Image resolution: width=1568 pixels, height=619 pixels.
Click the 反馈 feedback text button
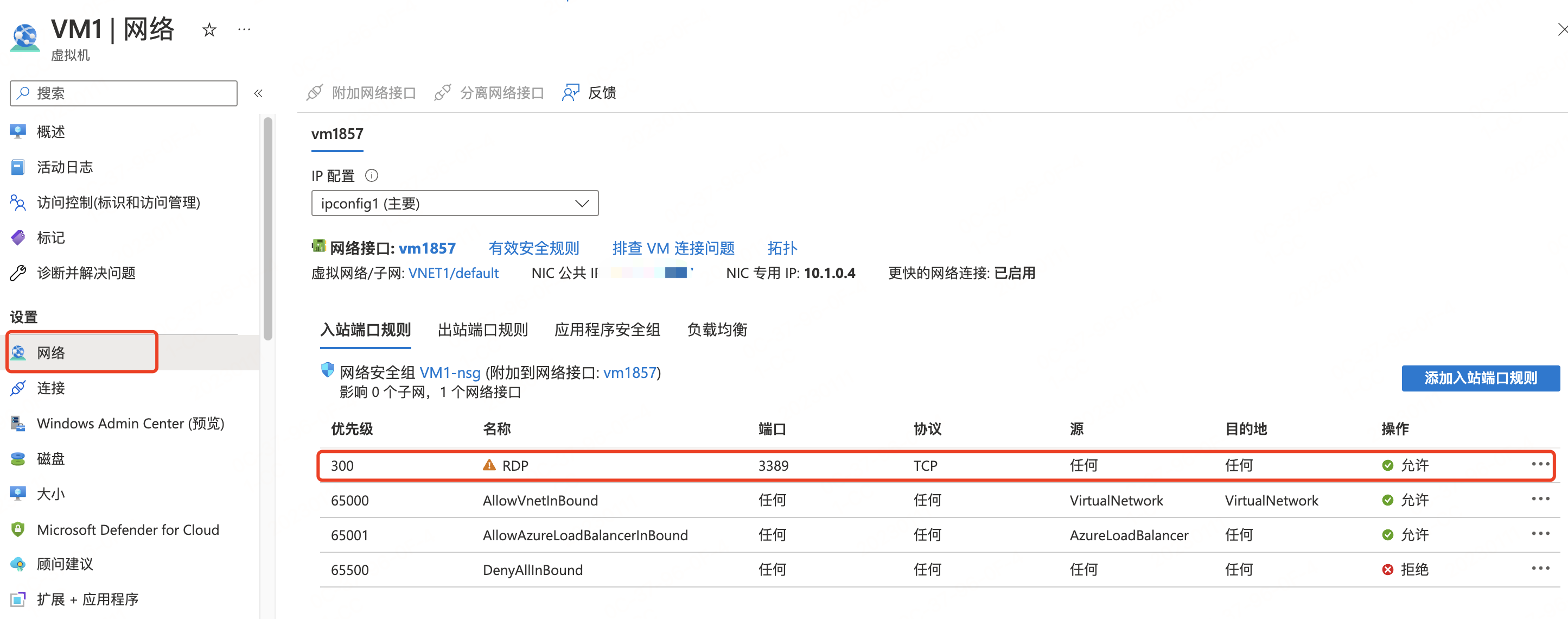point(602,93)
